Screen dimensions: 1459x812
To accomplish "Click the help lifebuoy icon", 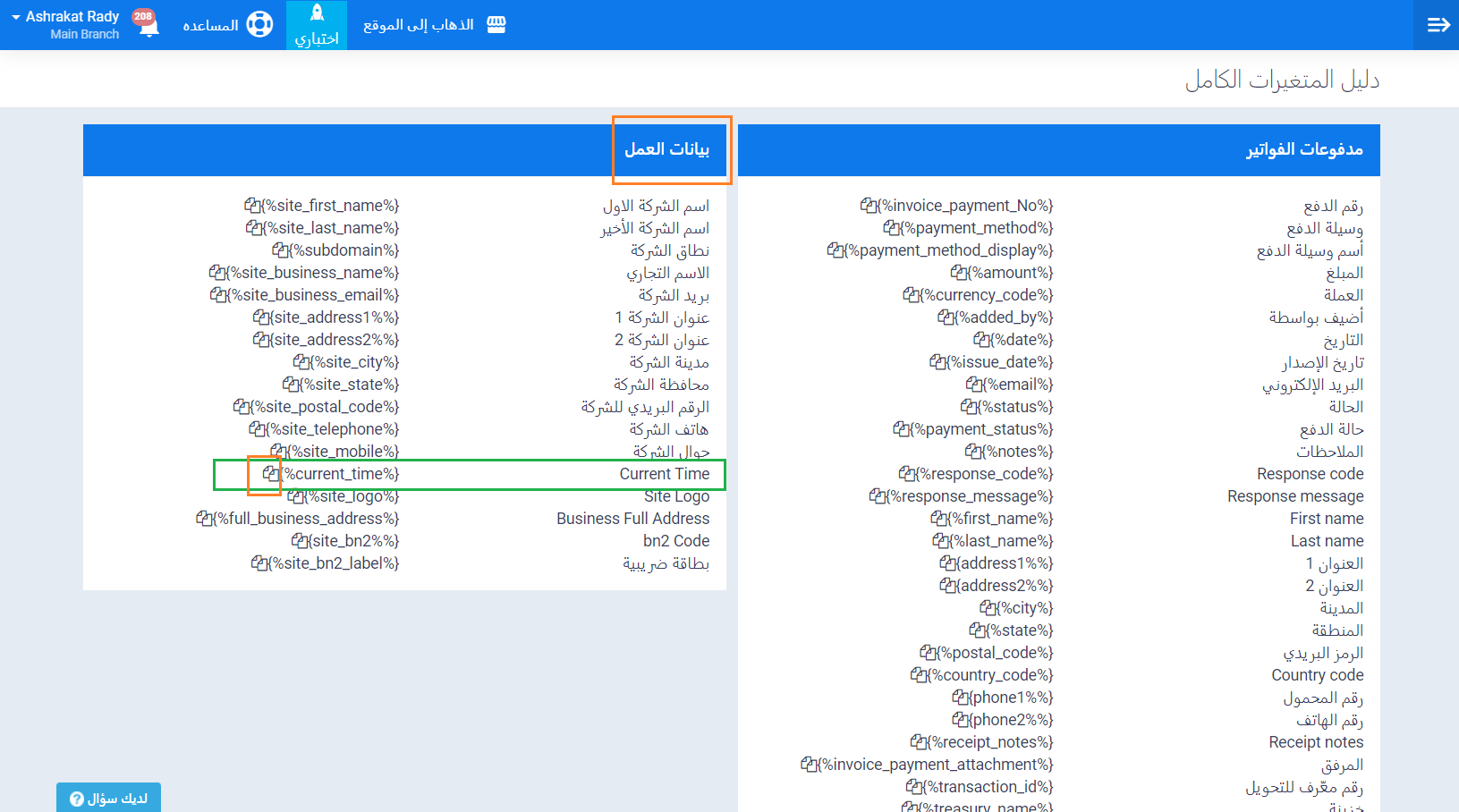I will [x=259, y=24].
